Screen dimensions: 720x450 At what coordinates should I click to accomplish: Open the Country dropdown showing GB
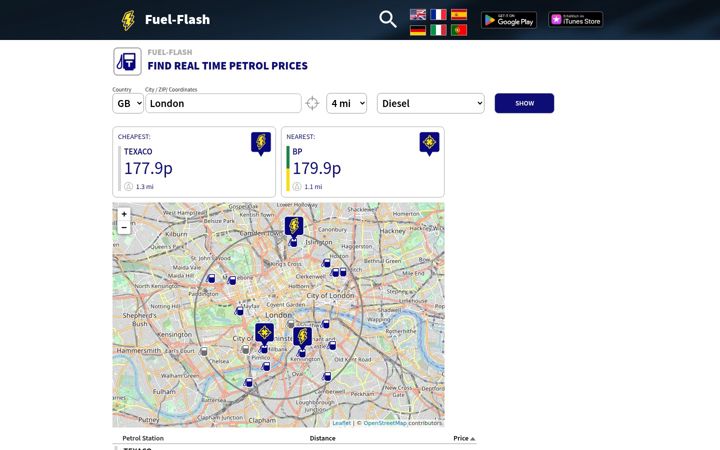tap(128, 103)
